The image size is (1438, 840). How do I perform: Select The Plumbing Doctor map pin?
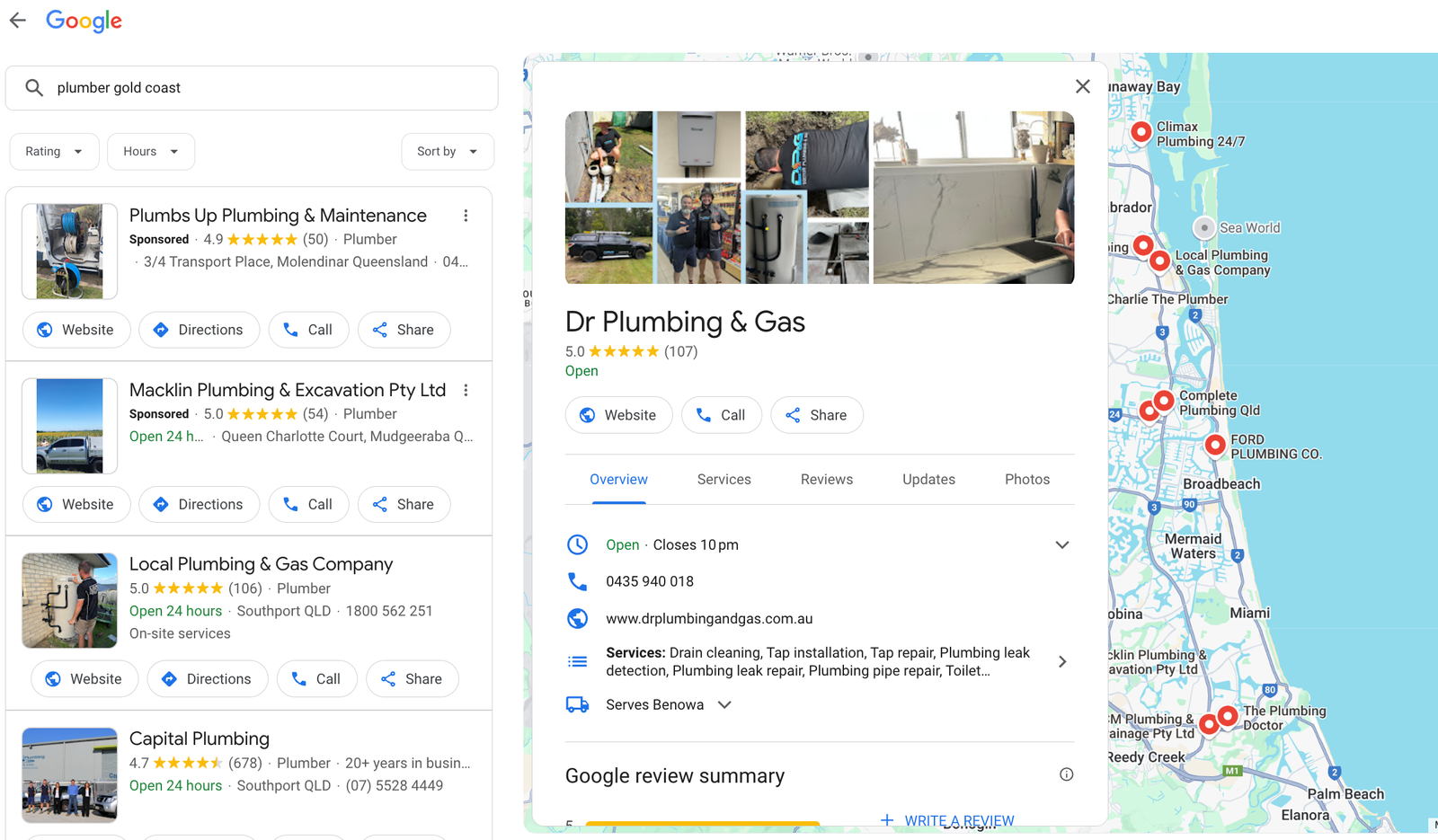1227,716
